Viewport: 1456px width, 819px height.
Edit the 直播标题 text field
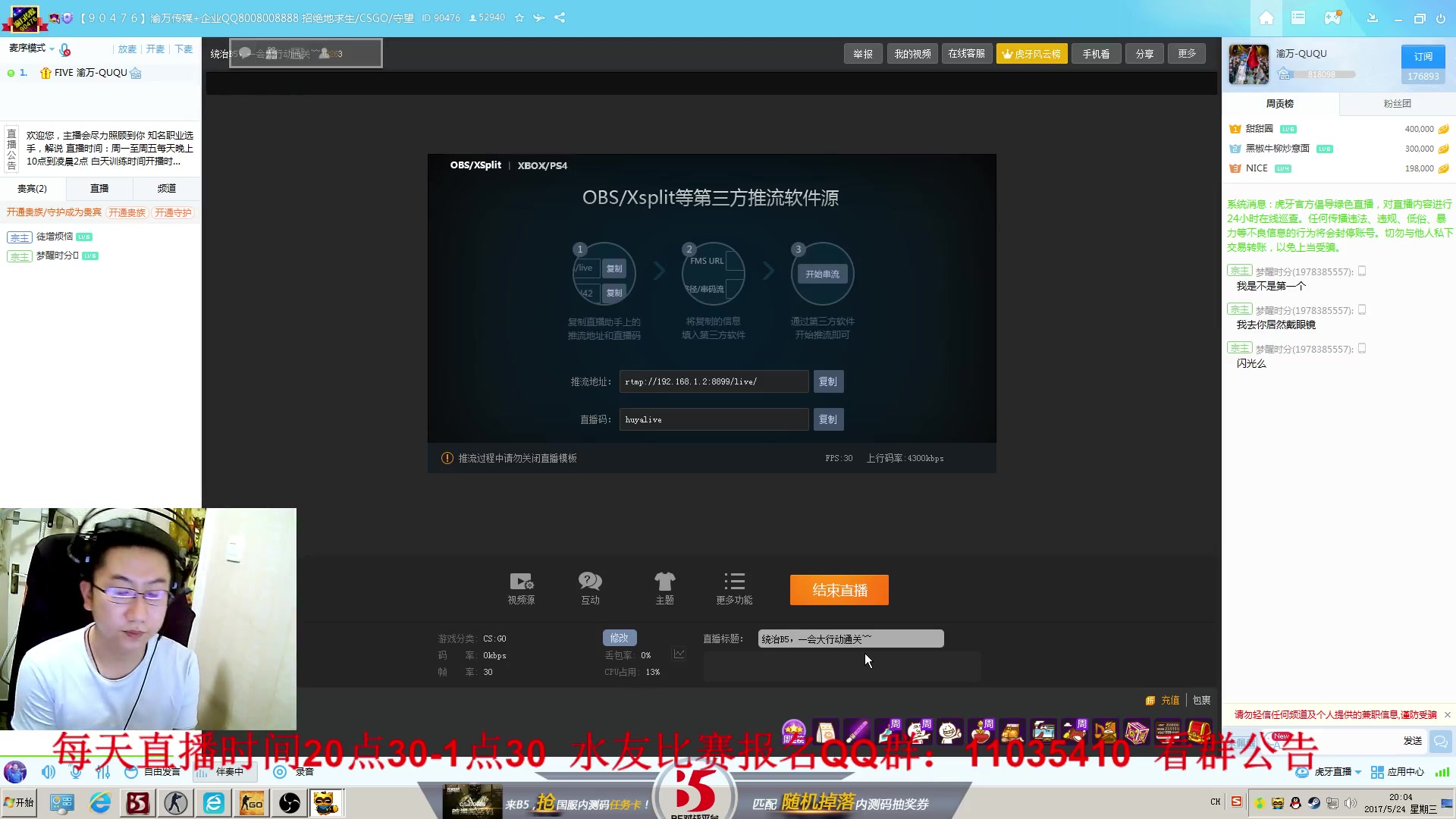[851, 639]
